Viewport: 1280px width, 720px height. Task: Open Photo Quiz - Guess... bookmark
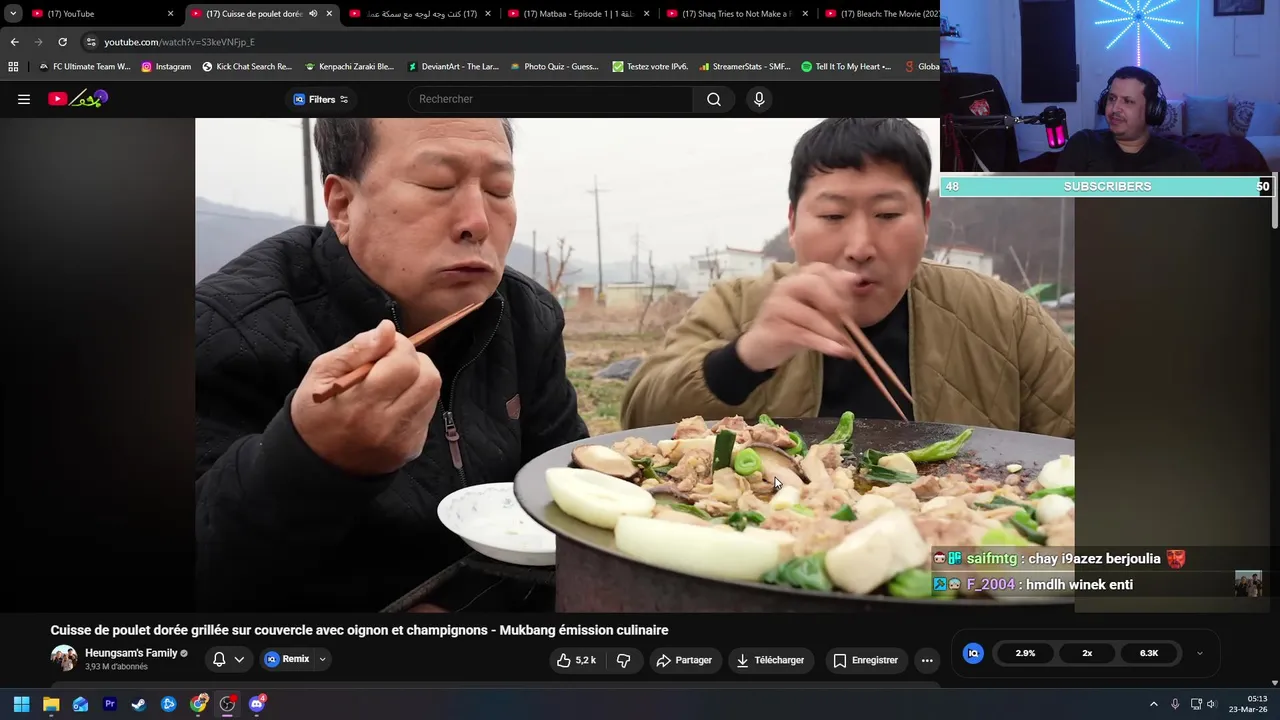pyautogui.click(x=554, y=67)
